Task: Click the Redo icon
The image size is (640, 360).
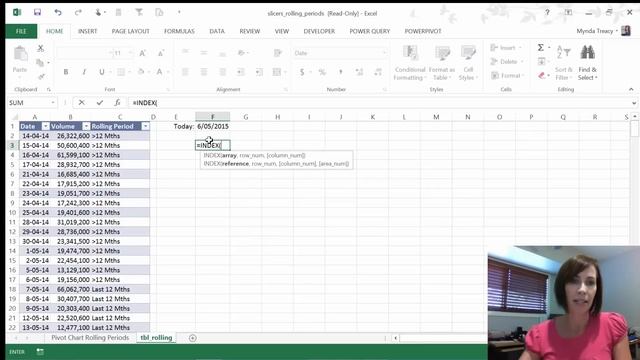Action: tap(78, 12)
